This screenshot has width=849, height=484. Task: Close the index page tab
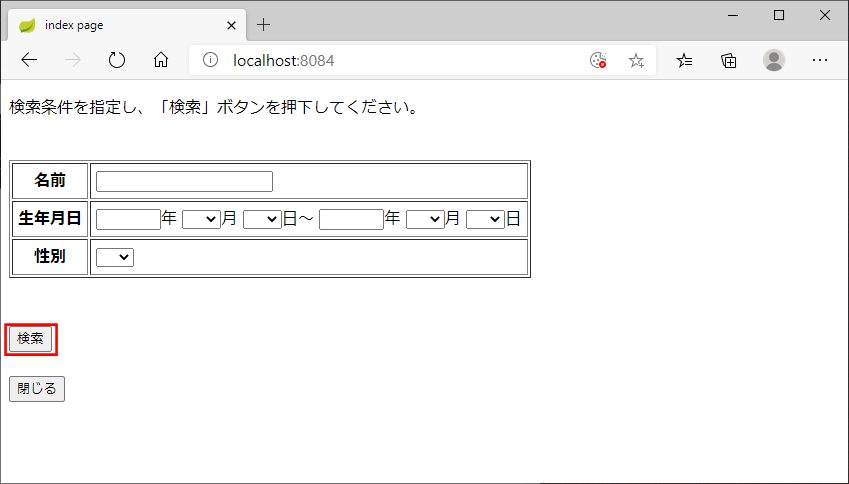(232, 24)
